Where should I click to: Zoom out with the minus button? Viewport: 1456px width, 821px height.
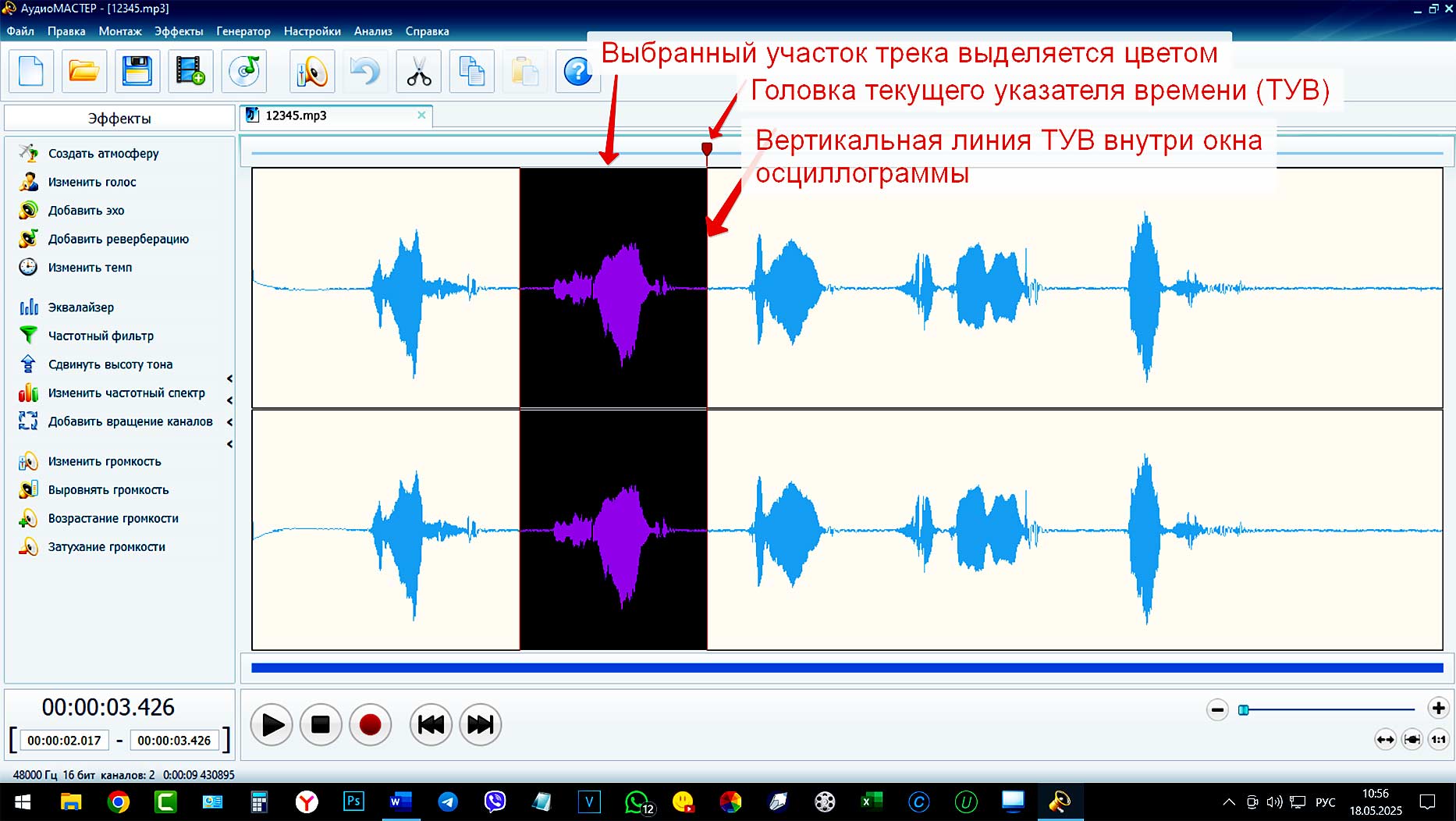1217,709
